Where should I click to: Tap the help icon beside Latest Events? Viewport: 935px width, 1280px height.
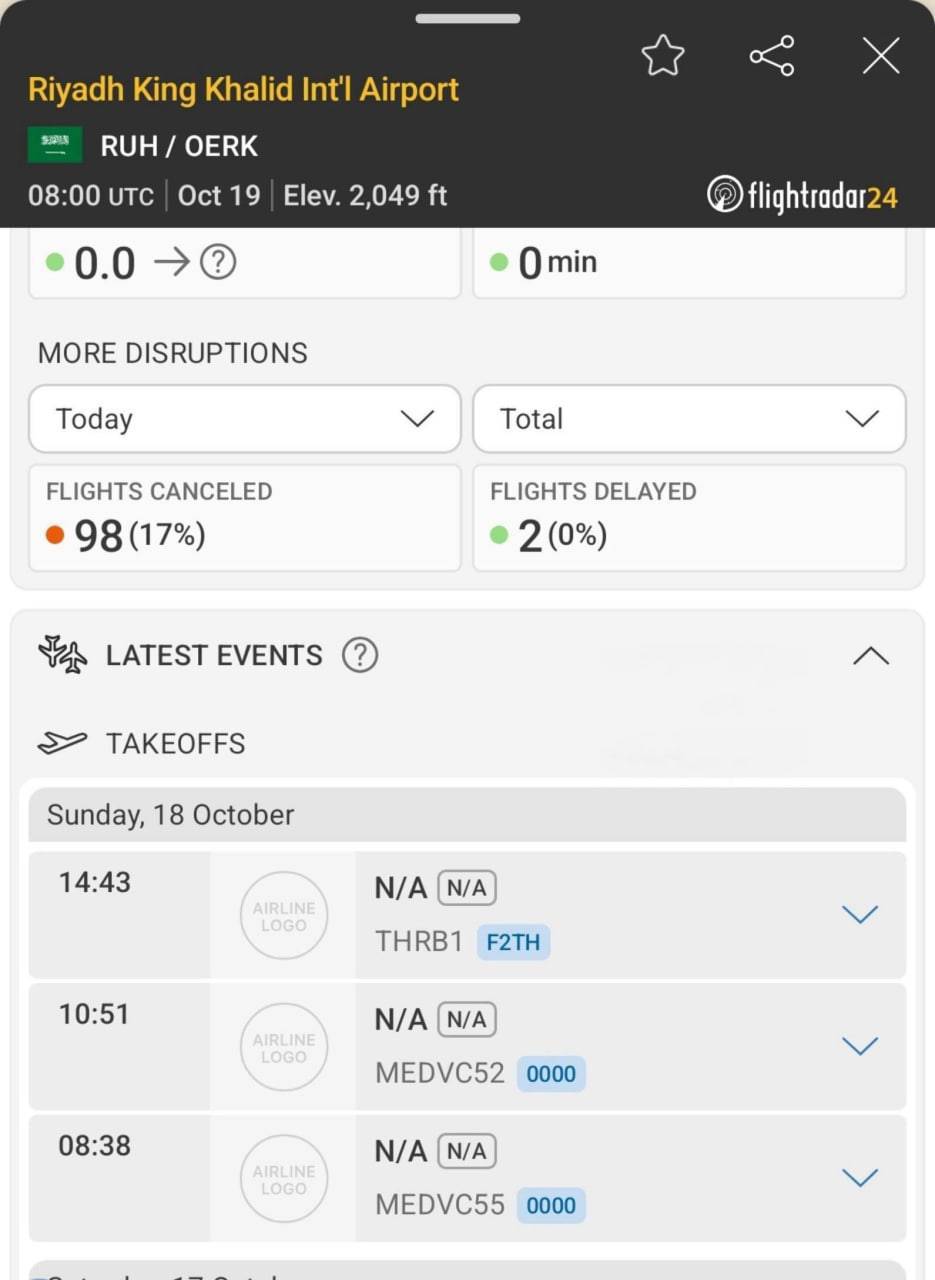pyautogui.click(x=360, y=656)
